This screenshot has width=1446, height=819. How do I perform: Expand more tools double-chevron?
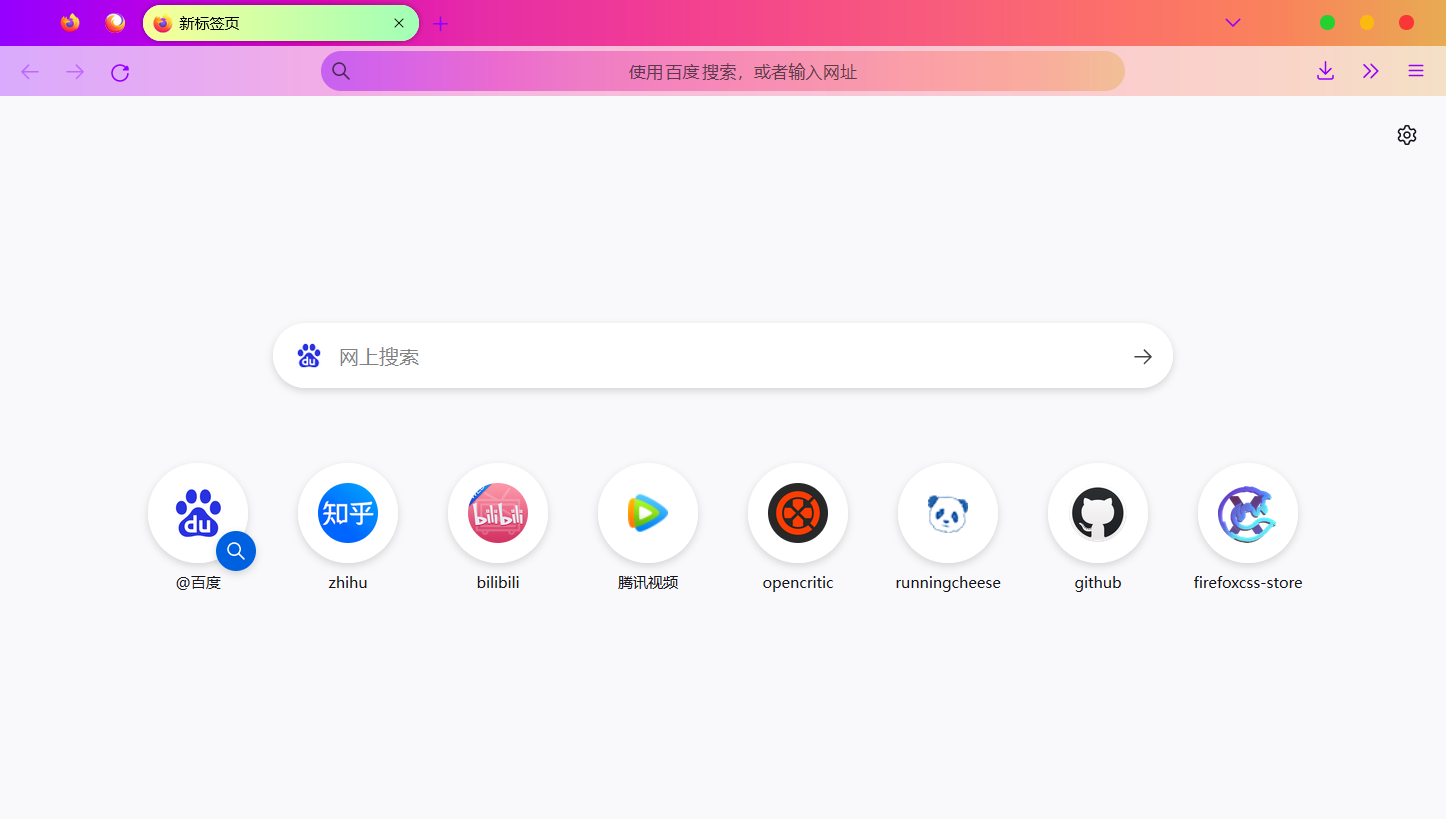[x=1371, y=71]
